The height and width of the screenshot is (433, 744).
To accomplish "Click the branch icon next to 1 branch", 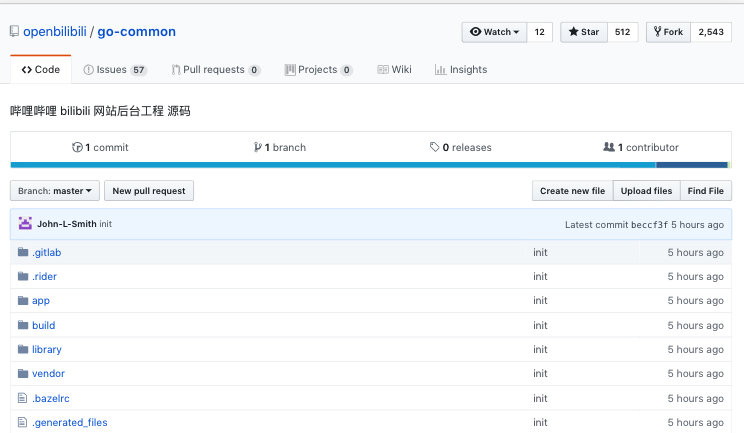I will [x=257, y=147].
